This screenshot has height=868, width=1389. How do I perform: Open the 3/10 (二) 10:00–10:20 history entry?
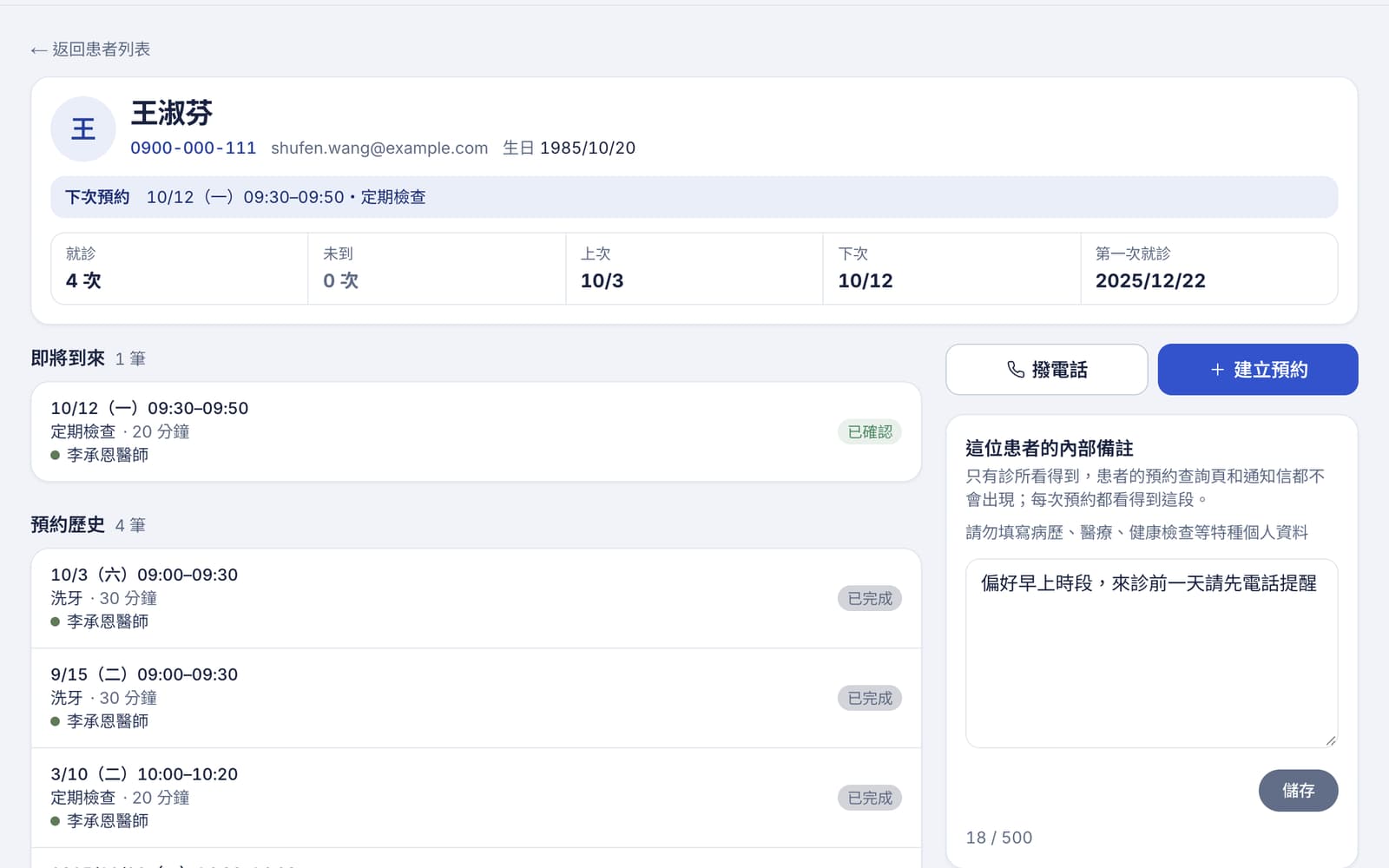[x=476, y=798]
